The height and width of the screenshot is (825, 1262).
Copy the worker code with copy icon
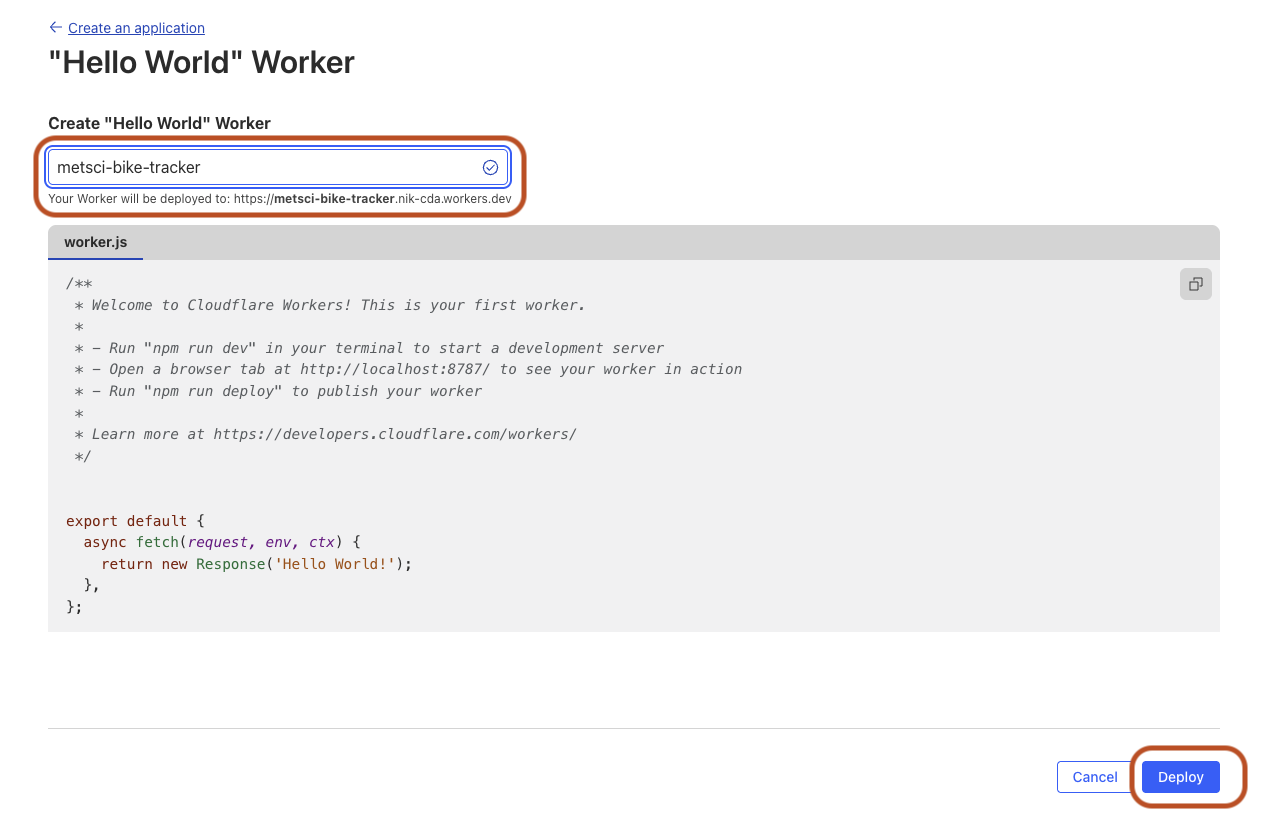(x=1195, y=284)
